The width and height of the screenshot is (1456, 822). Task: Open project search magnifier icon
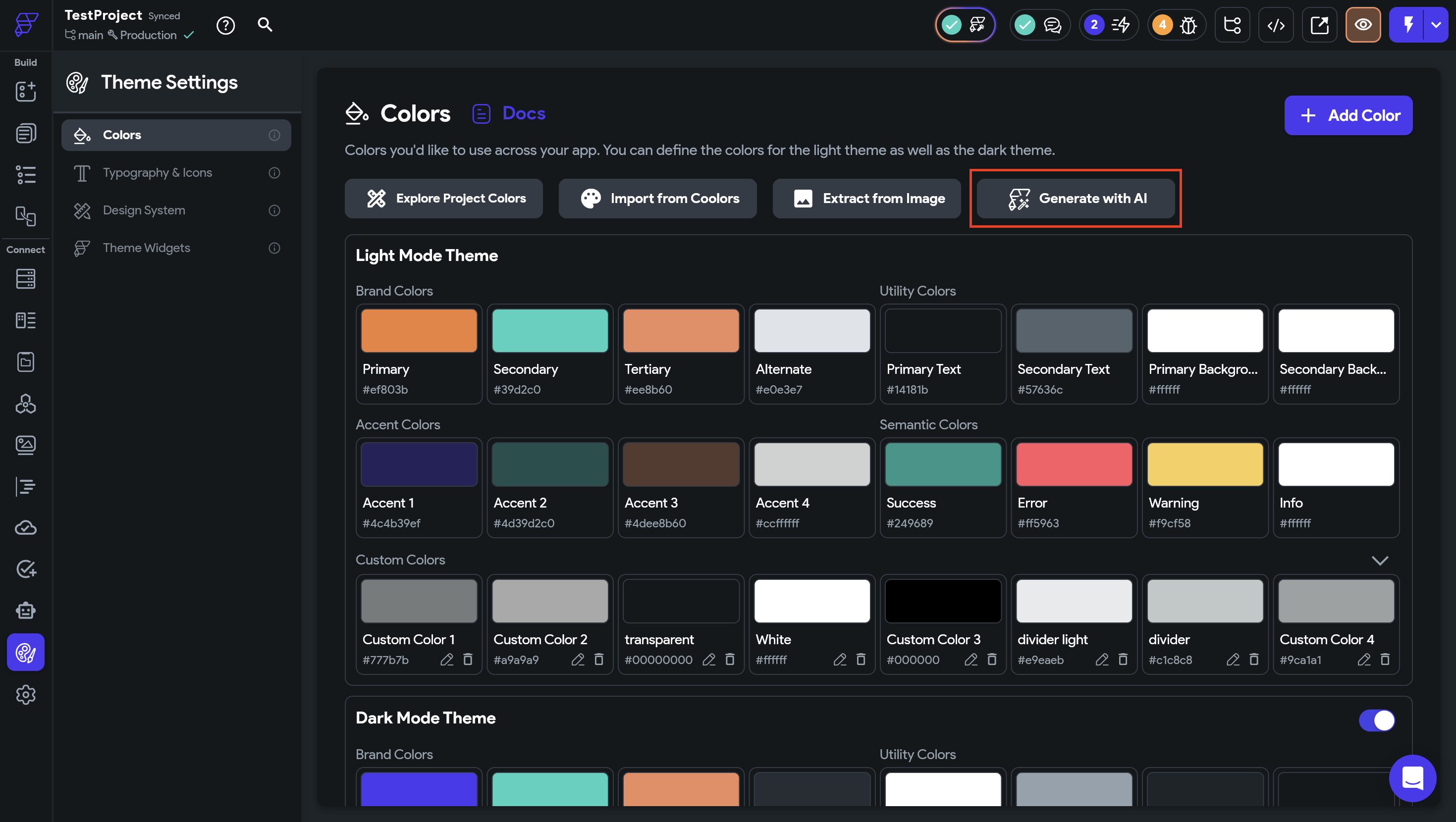pyautogui.click(x=265, y=25)
